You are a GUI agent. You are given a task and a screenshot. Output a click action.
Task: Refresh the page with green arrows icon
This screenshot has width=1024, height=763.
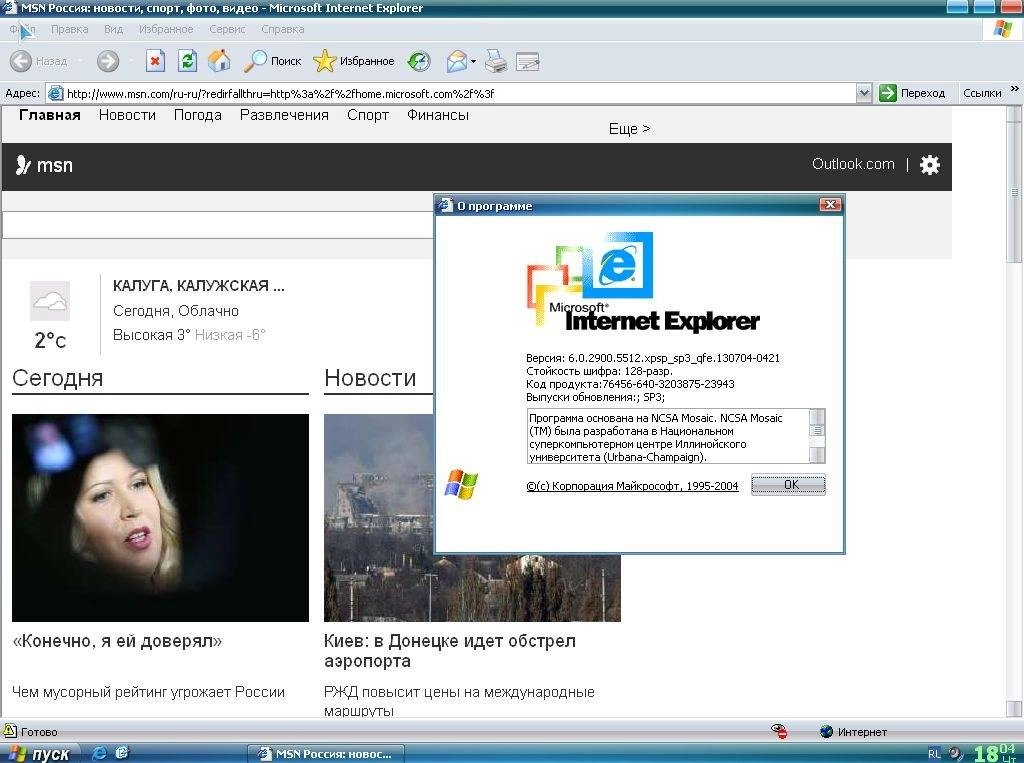point(187,61)
